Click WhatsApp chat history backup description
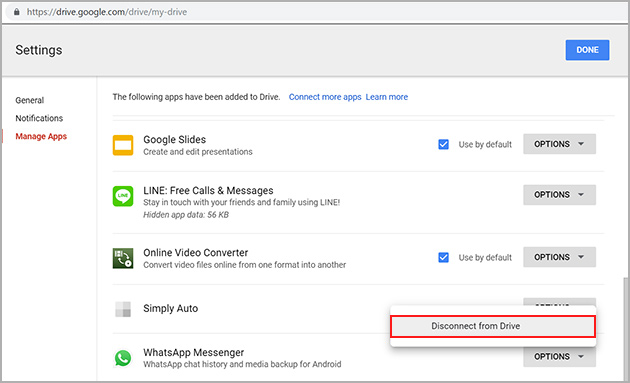 [242, 364]
